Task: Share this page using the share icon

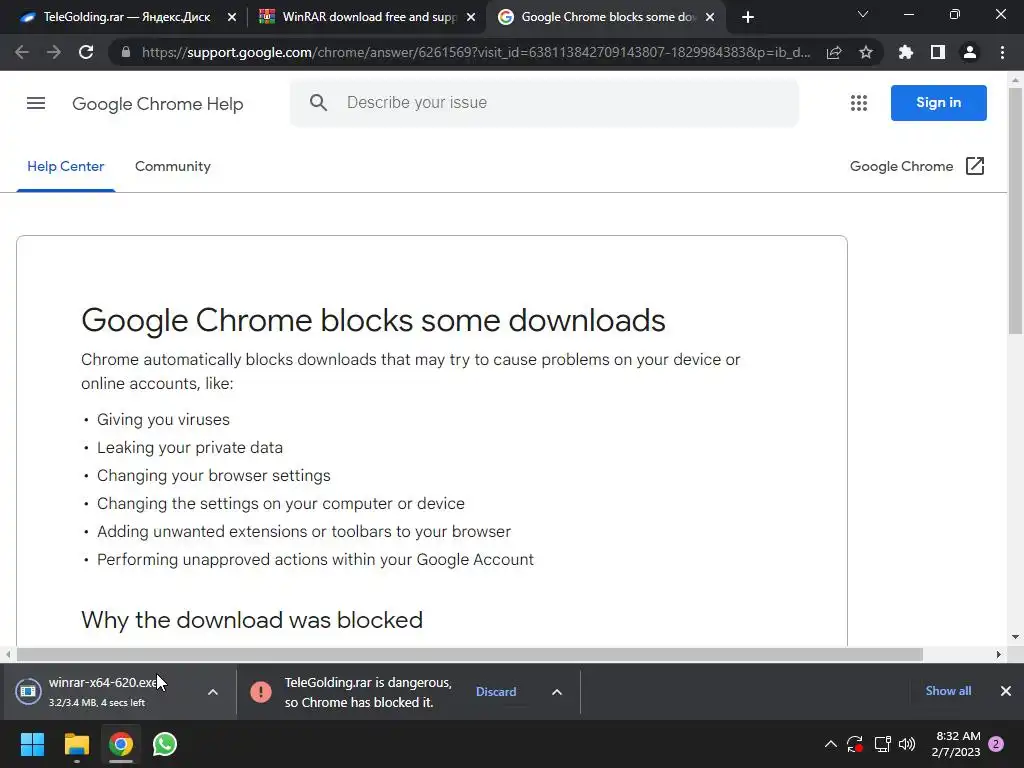Action: (834, 52)
